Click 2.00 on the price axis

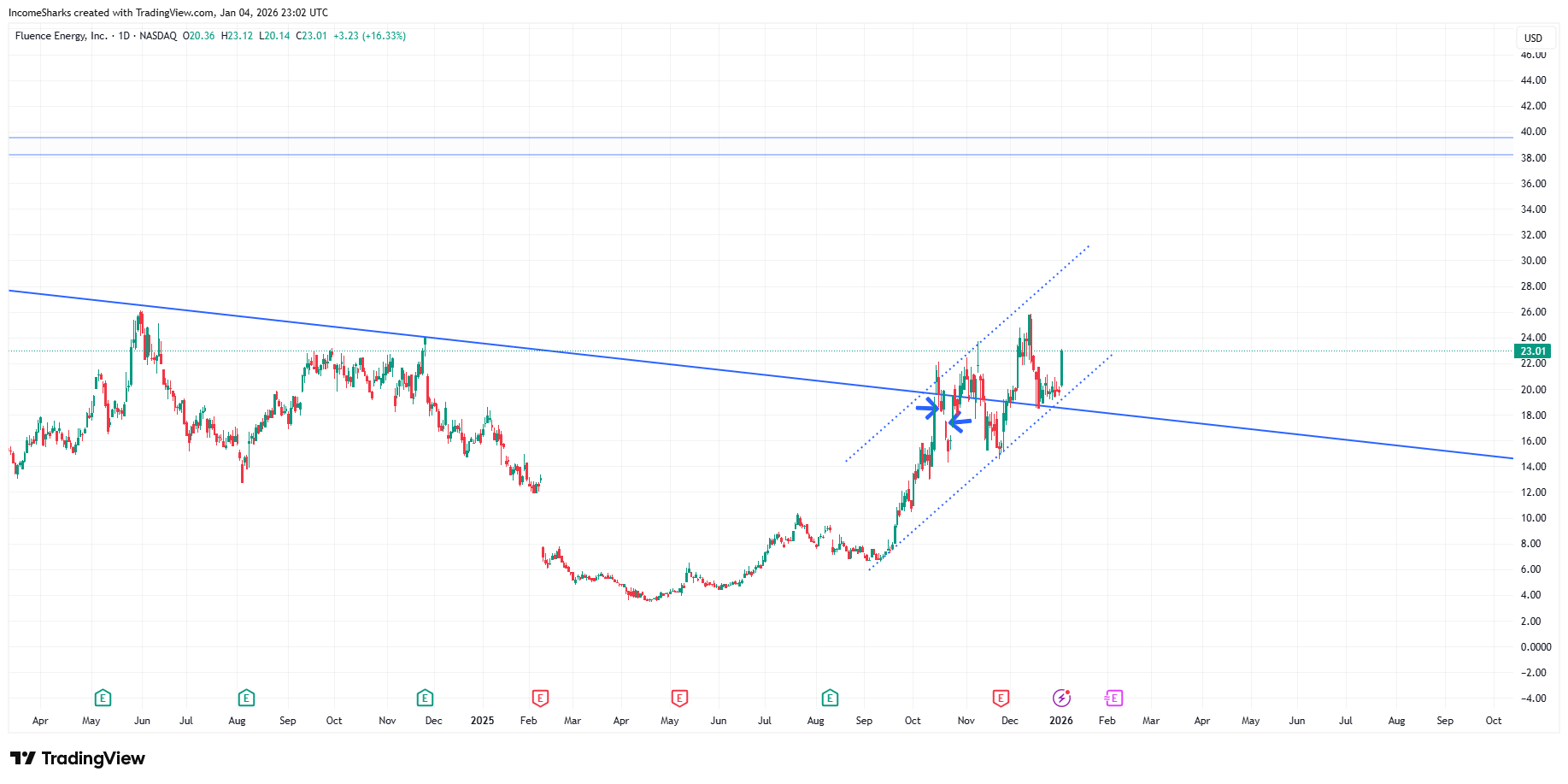coord(1531,622)
